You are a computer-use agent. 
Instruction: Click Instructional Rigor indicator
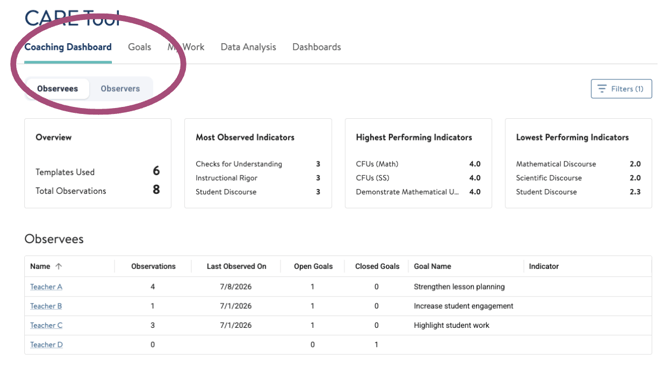(x=226, y=178)
